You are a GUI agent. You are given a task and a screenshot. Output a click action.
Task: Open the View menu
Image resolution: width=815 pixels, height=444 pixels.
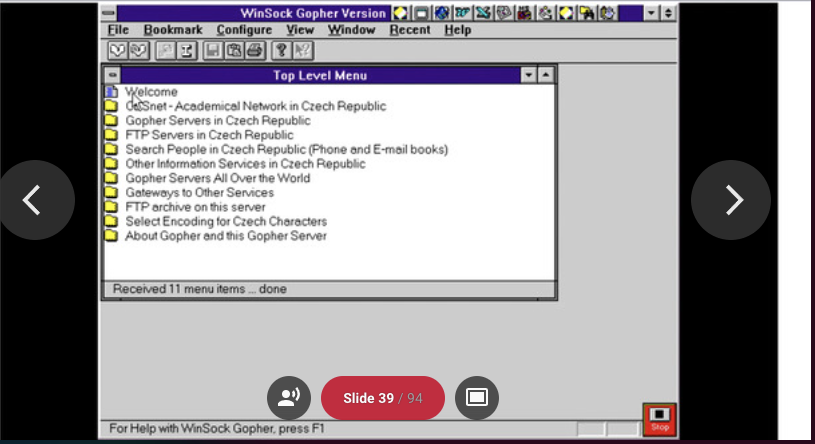coord(300,30)
